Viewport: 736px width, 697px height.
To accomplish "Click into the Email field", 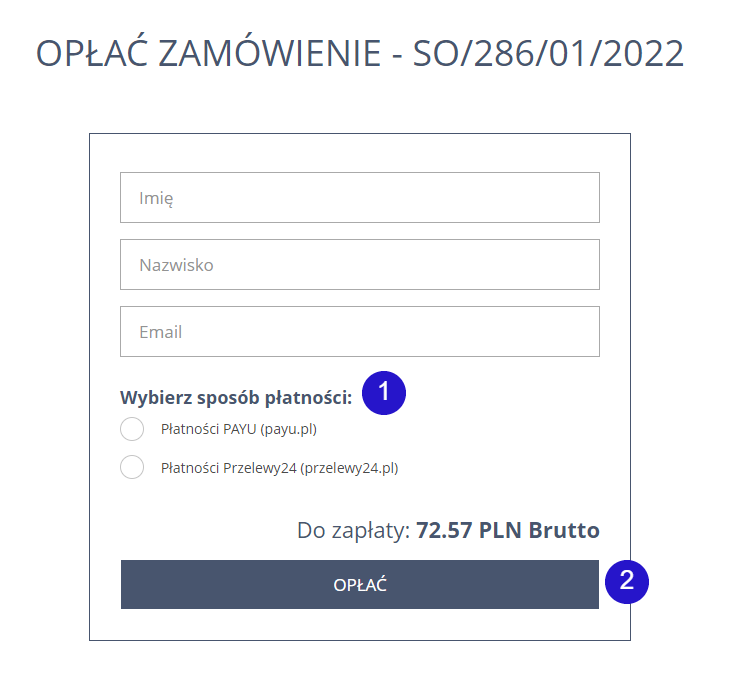I will [359, 332].
